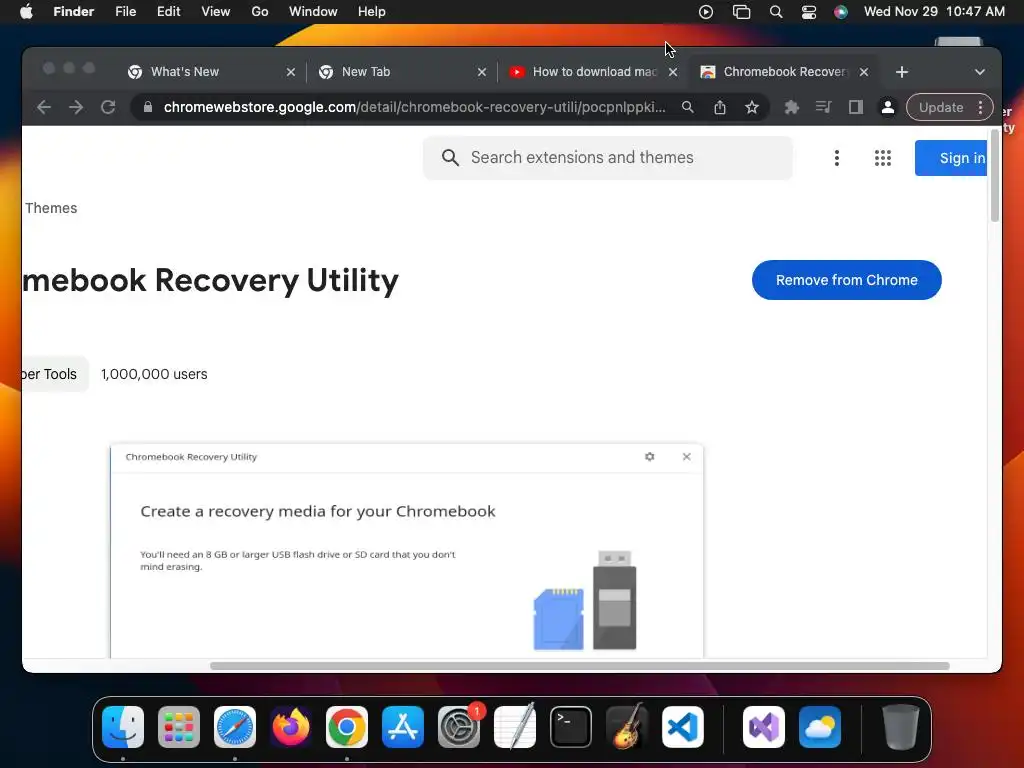Click the now playing icon in menu bar
The width and height of the screenshot is (1024, 768).
[x=706, y=12]
